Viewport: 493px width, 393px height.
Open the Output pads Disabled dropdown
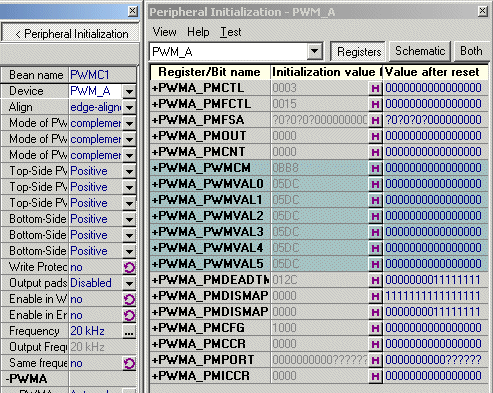(x=129, y=283)
